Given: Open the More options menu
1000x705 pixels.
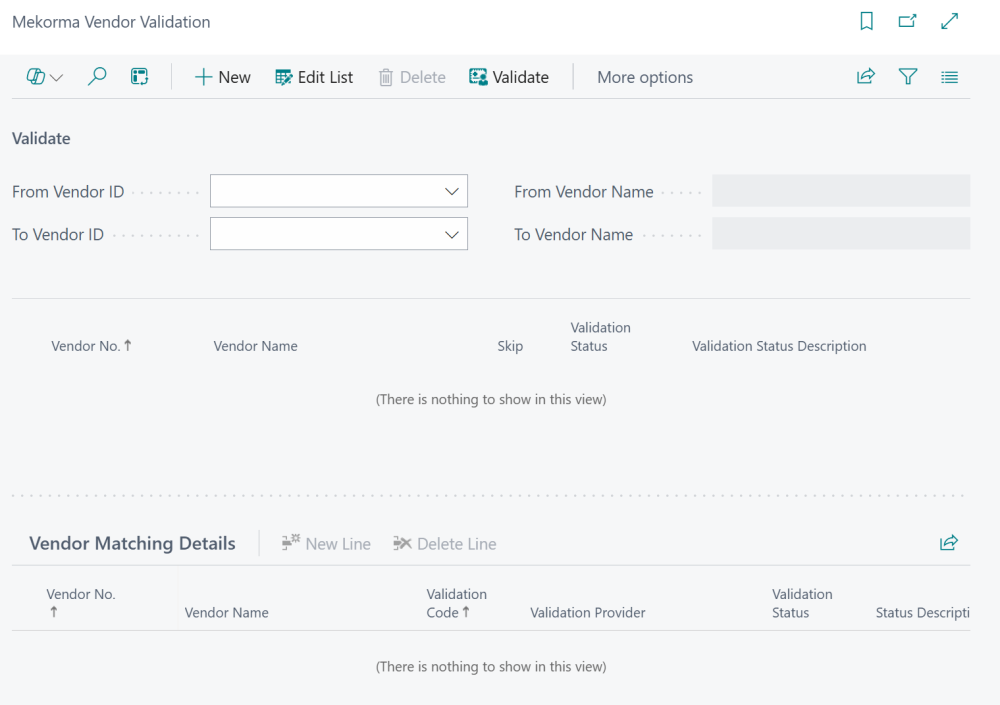Looking at the screenshot, I should (x=645, y=77).
